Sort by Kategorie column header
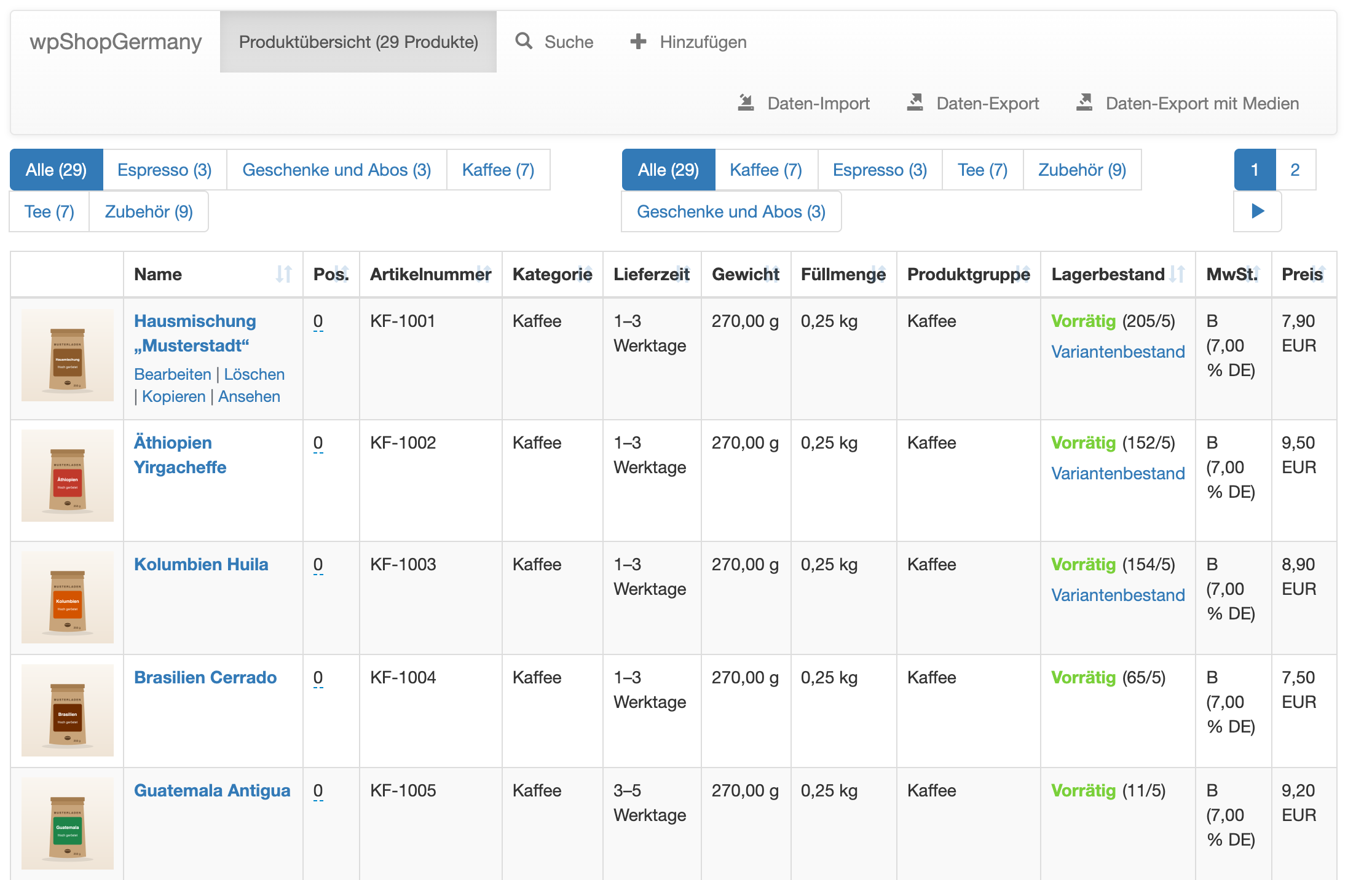The image size is (1372, 880). click(552, 274)
